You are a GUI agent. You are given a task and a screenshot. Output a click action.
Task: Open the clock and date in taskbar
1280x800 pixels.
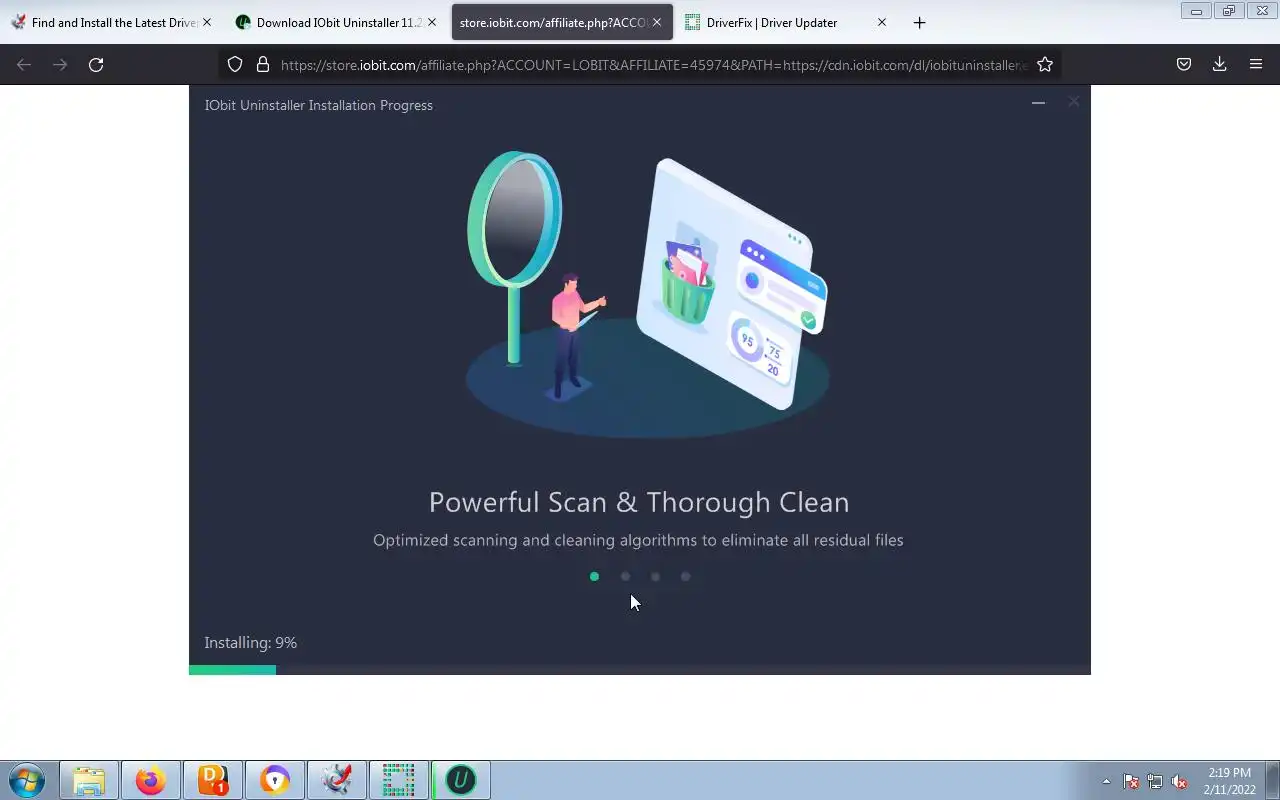[x=1229, y=781]
